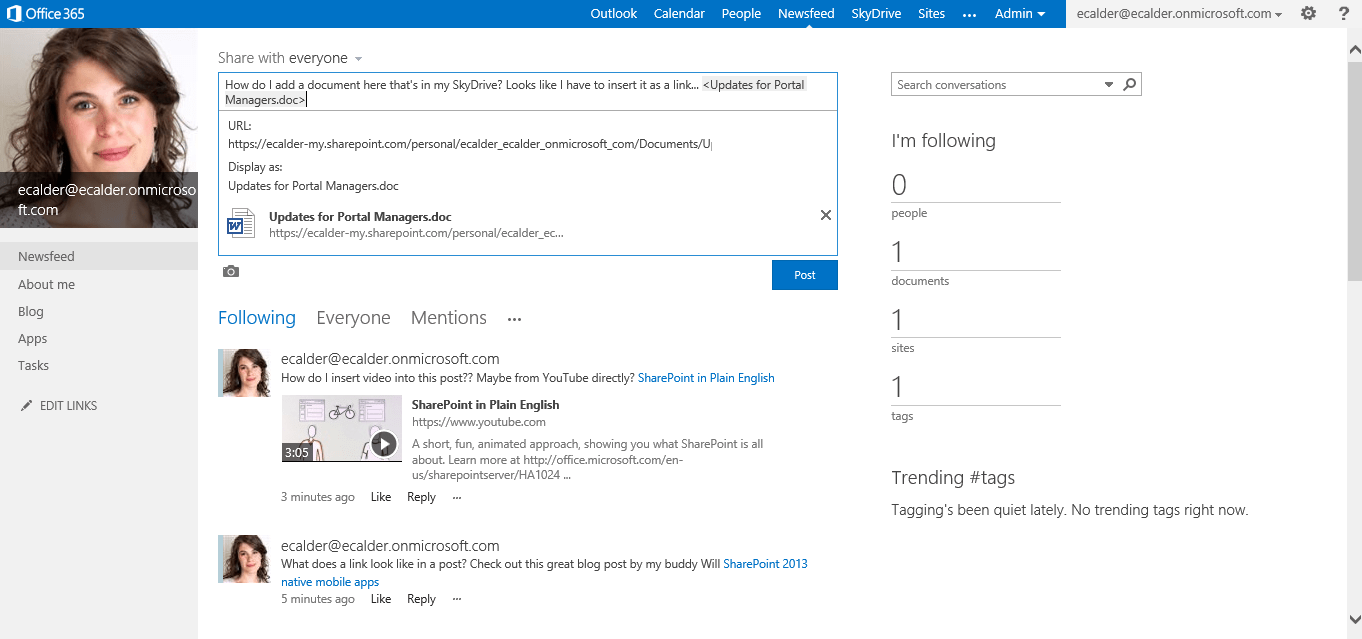Click the Post button

[x=805, y=275]
